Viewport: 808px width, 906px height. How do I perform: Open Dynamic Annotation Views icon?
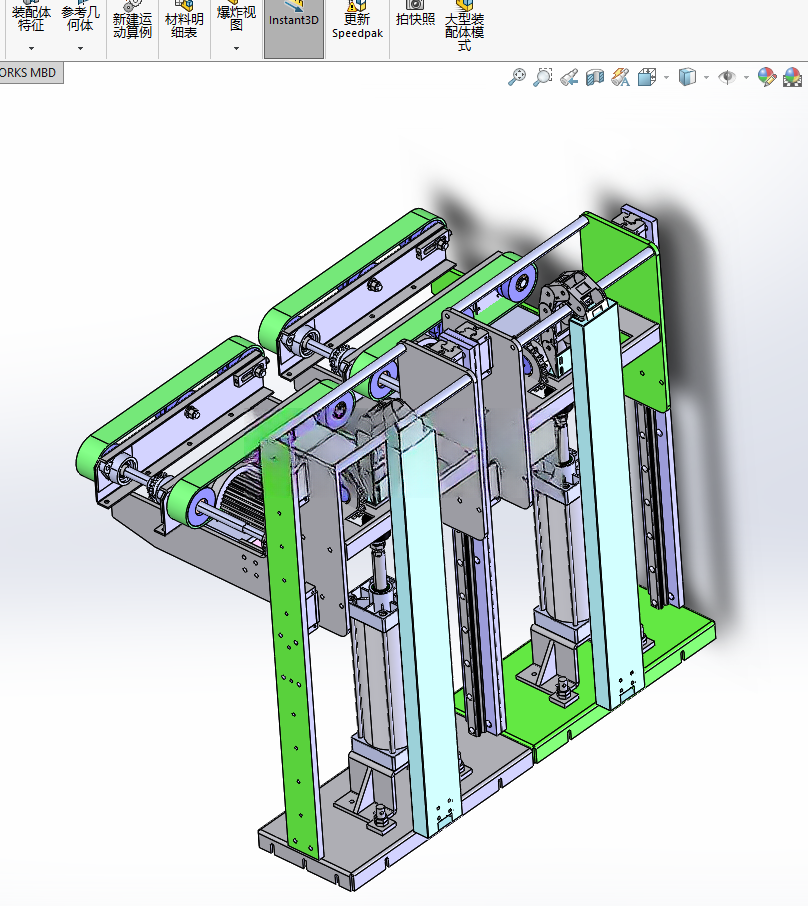pyautogui.click(x=621, y=77)
